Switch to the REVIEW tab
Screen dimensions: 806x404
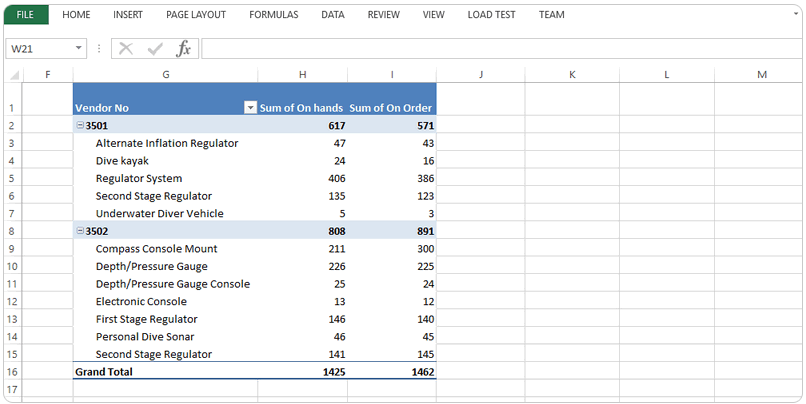tap(383, 15)
